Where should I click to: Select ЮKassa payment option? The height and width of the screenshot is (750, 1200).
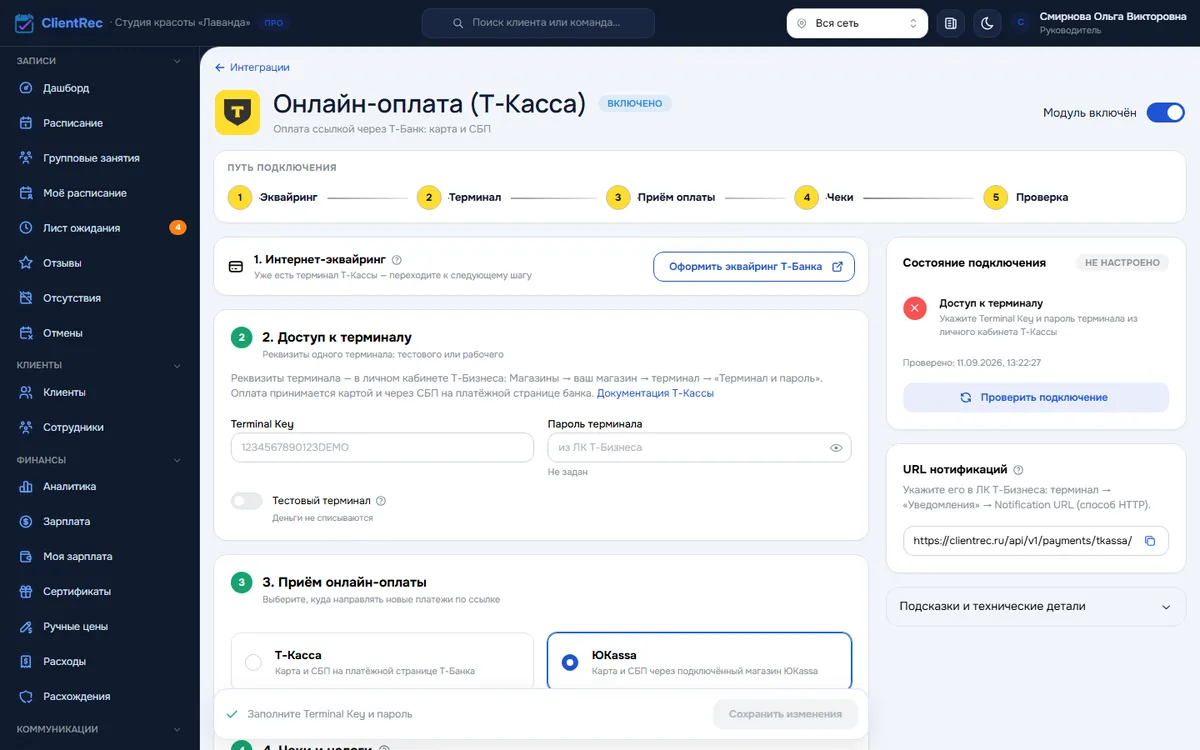point(699,662)
